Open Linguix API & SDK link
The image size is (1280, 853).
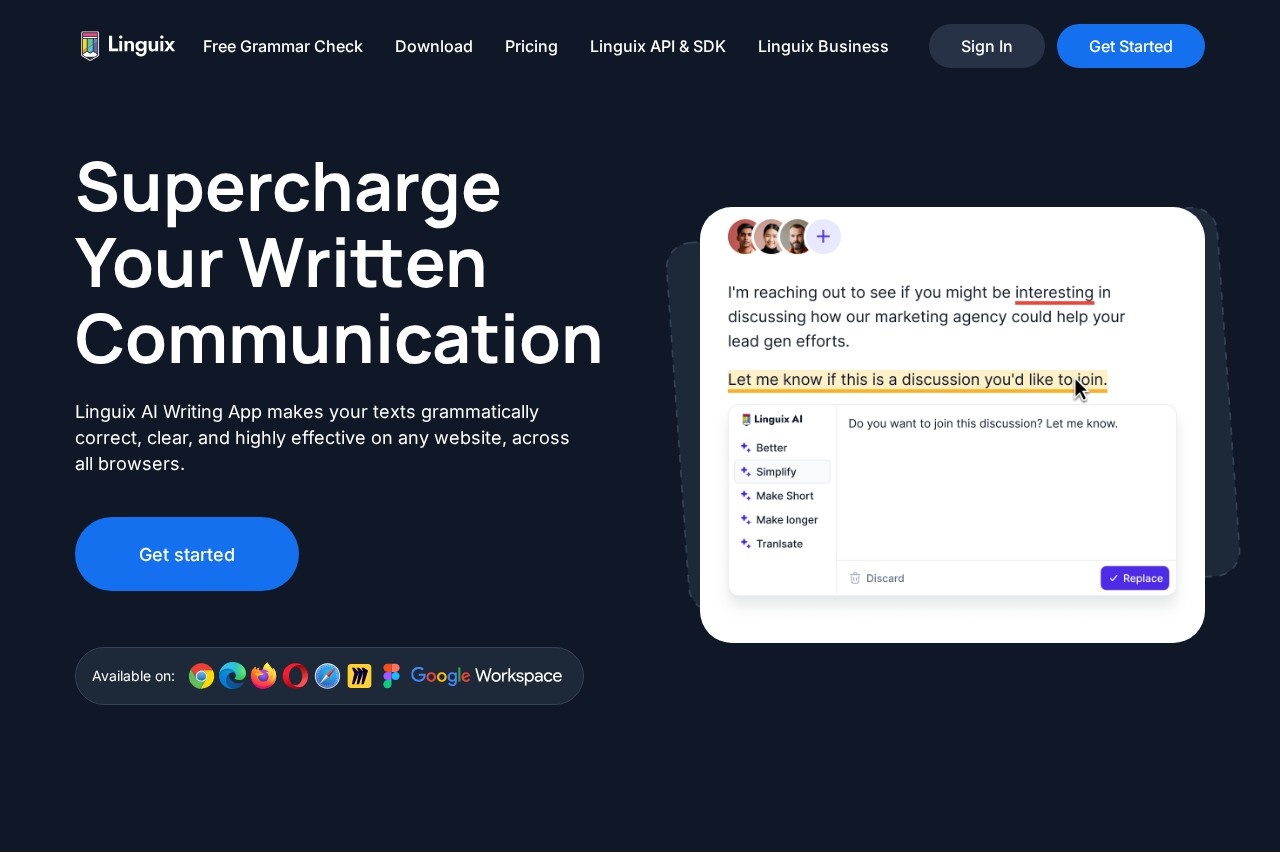[658, 46]
